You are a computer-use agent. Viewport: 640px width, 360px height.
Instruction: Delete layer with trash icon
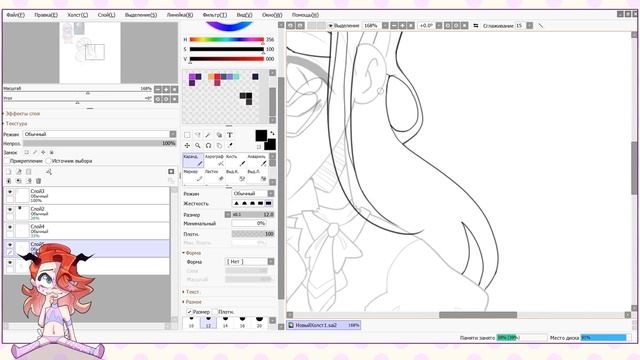click(38, 181)
